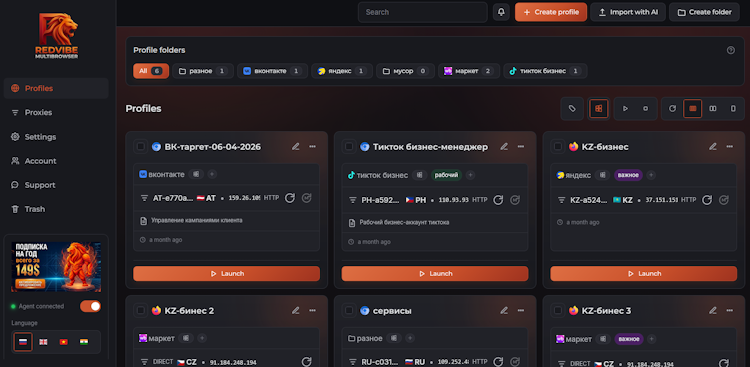Choose the Vietnamese flag language

coord(64,342)
